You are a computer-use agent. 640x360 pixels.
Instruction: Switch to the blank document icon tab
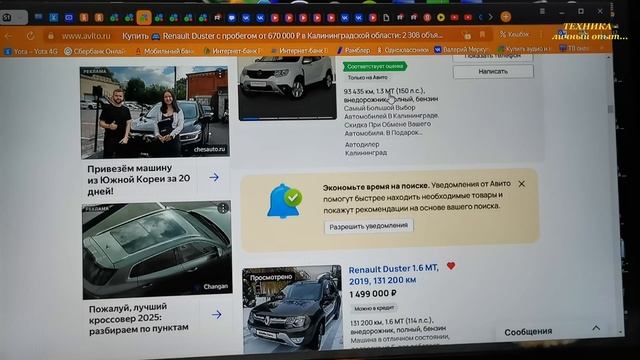click(386, 18)
